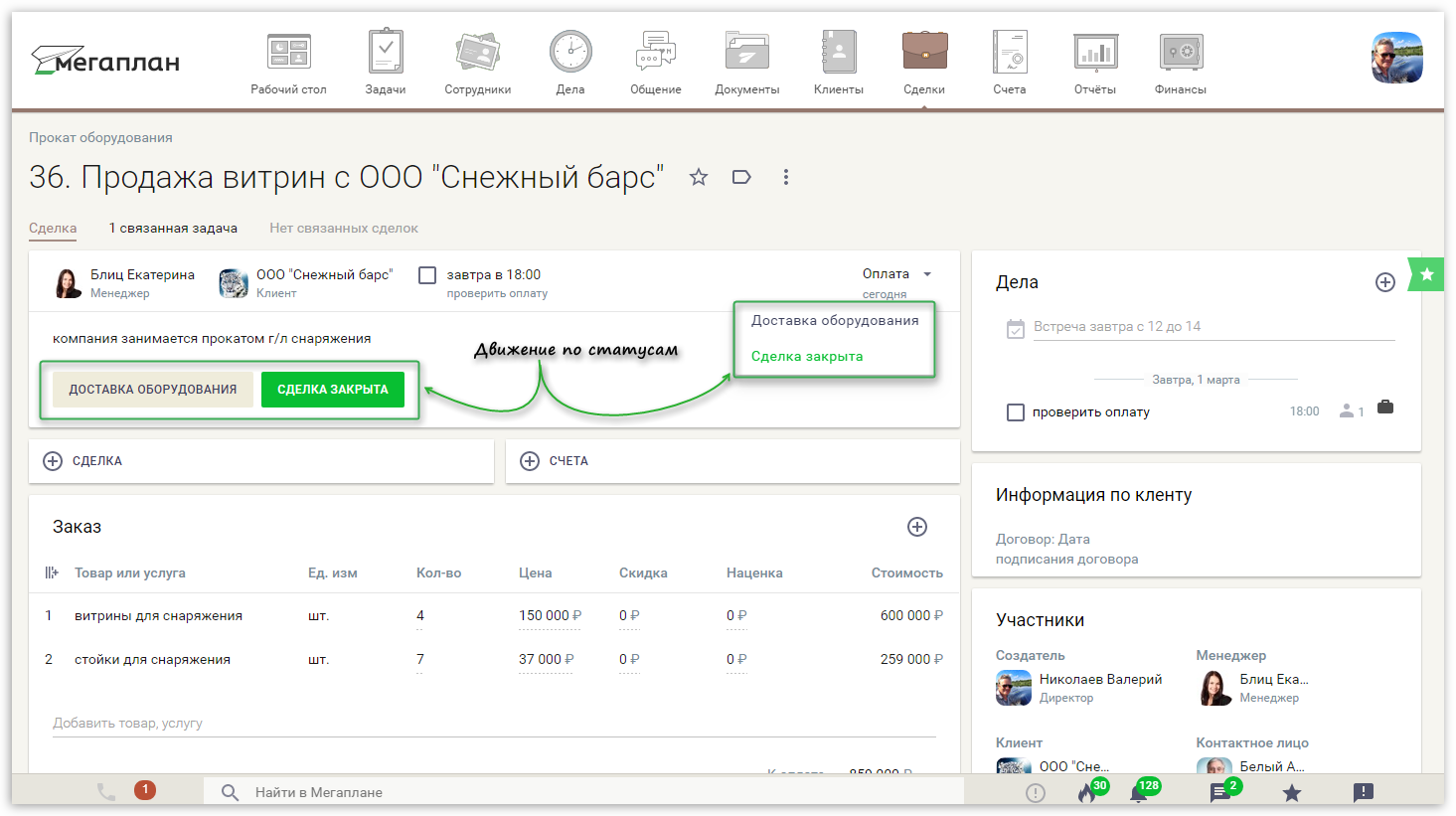Click the price 37 000 ₽
Screen dimensions: 1456x816
(546, 659)
